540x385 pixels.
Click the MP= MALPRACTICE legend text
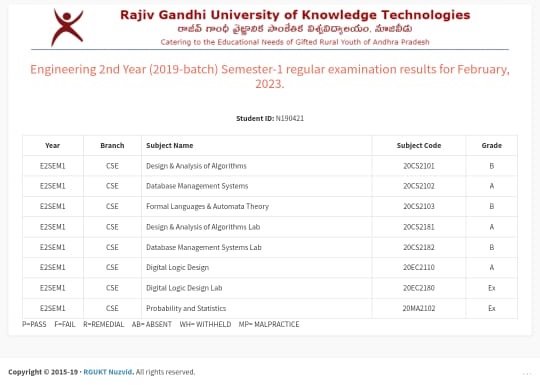pyautogui.click(x=269, y=324)
